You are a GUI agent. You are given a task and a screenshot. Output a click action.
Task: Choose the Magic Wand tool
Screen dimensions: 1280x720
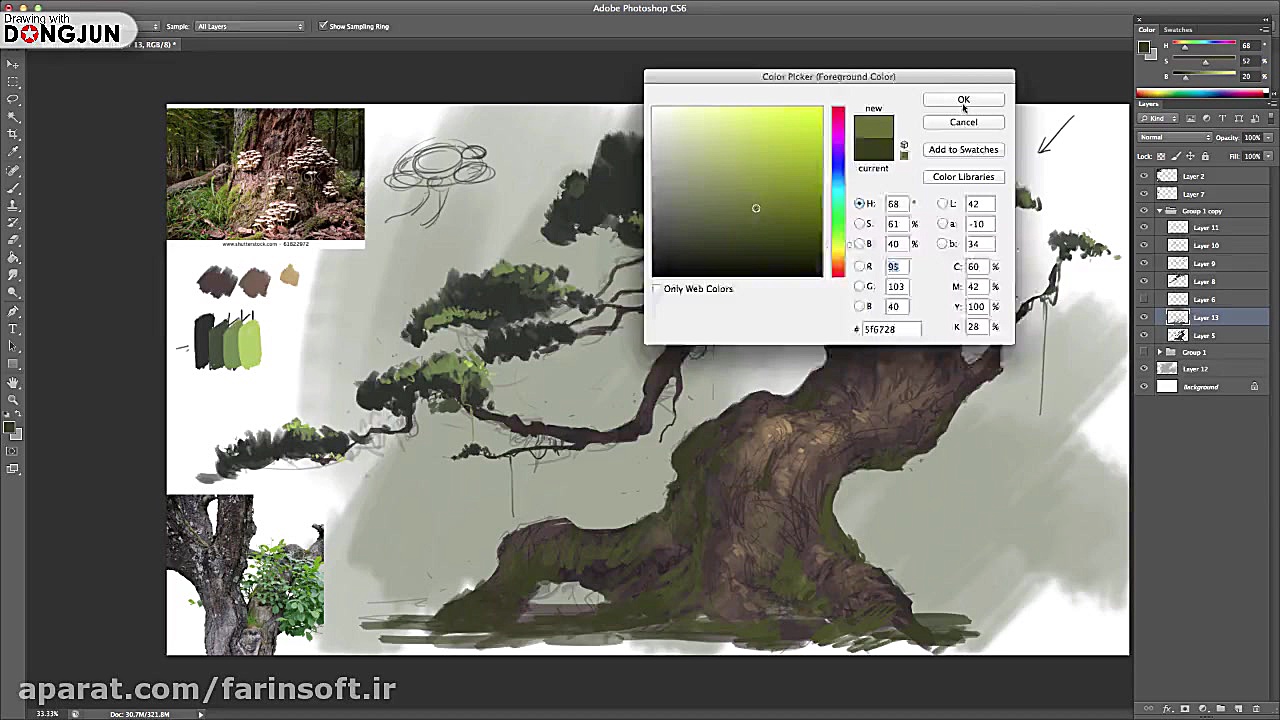[x=13, y=117]
